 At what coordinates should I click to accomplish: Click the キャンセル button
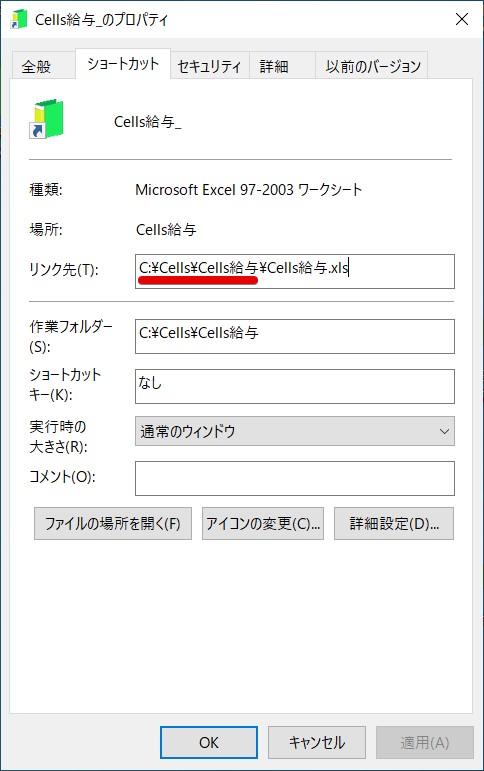tap(317, 742)
